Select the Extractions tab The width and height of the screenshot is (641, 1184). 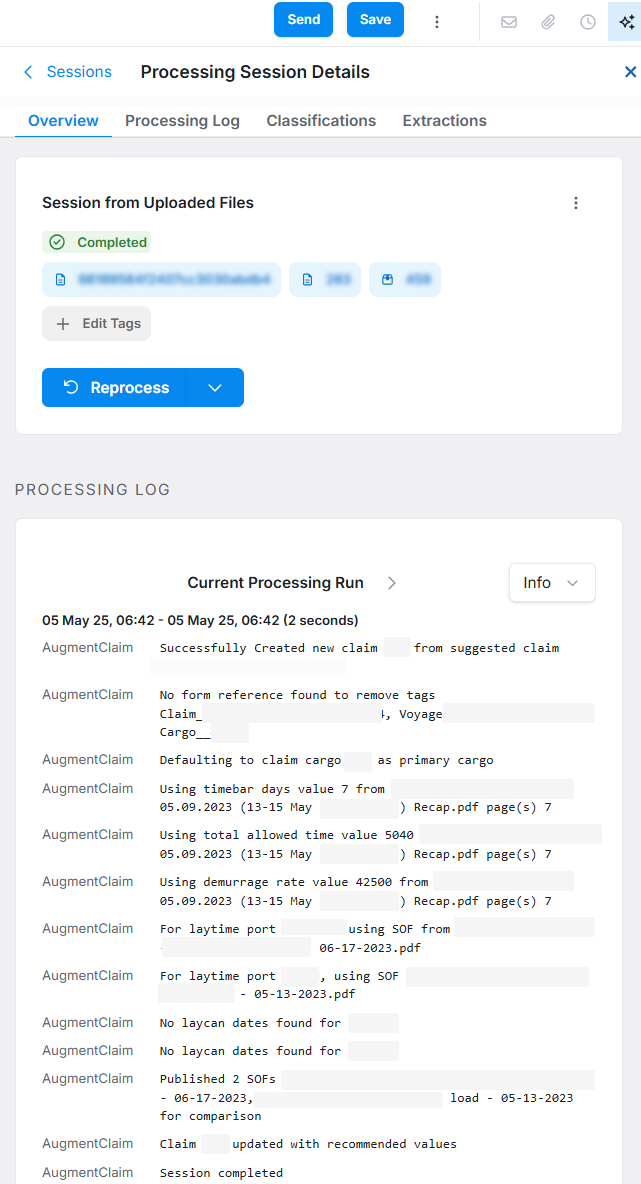[x=444, y=120]
